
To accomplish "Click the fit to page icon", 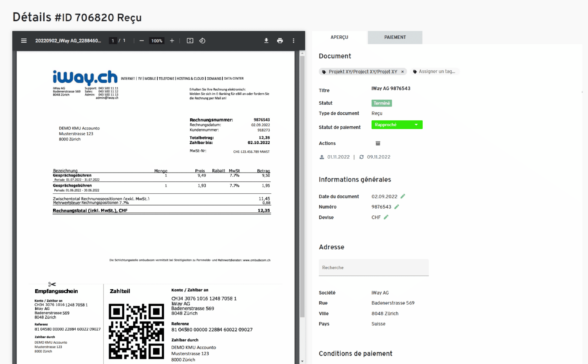I will [x=190, y=40].
